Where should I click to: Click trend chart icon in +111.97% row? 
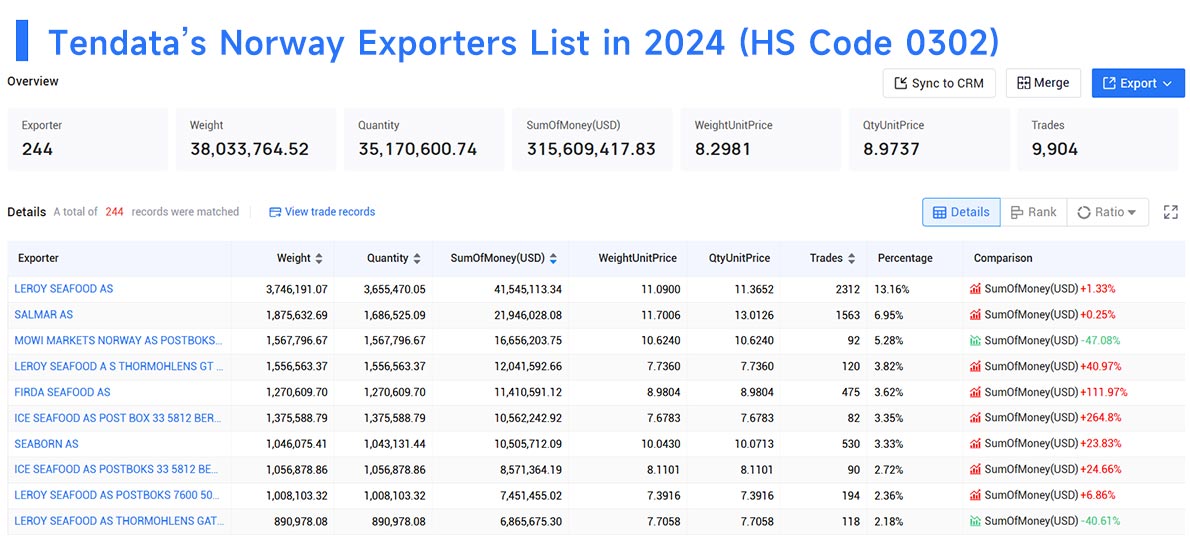(975, 392)
